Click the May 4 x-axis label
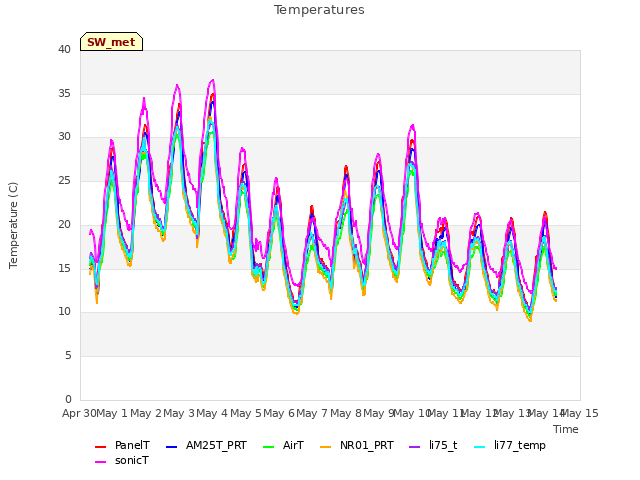This screenshot has width=640, height=480. coord(212,413)
